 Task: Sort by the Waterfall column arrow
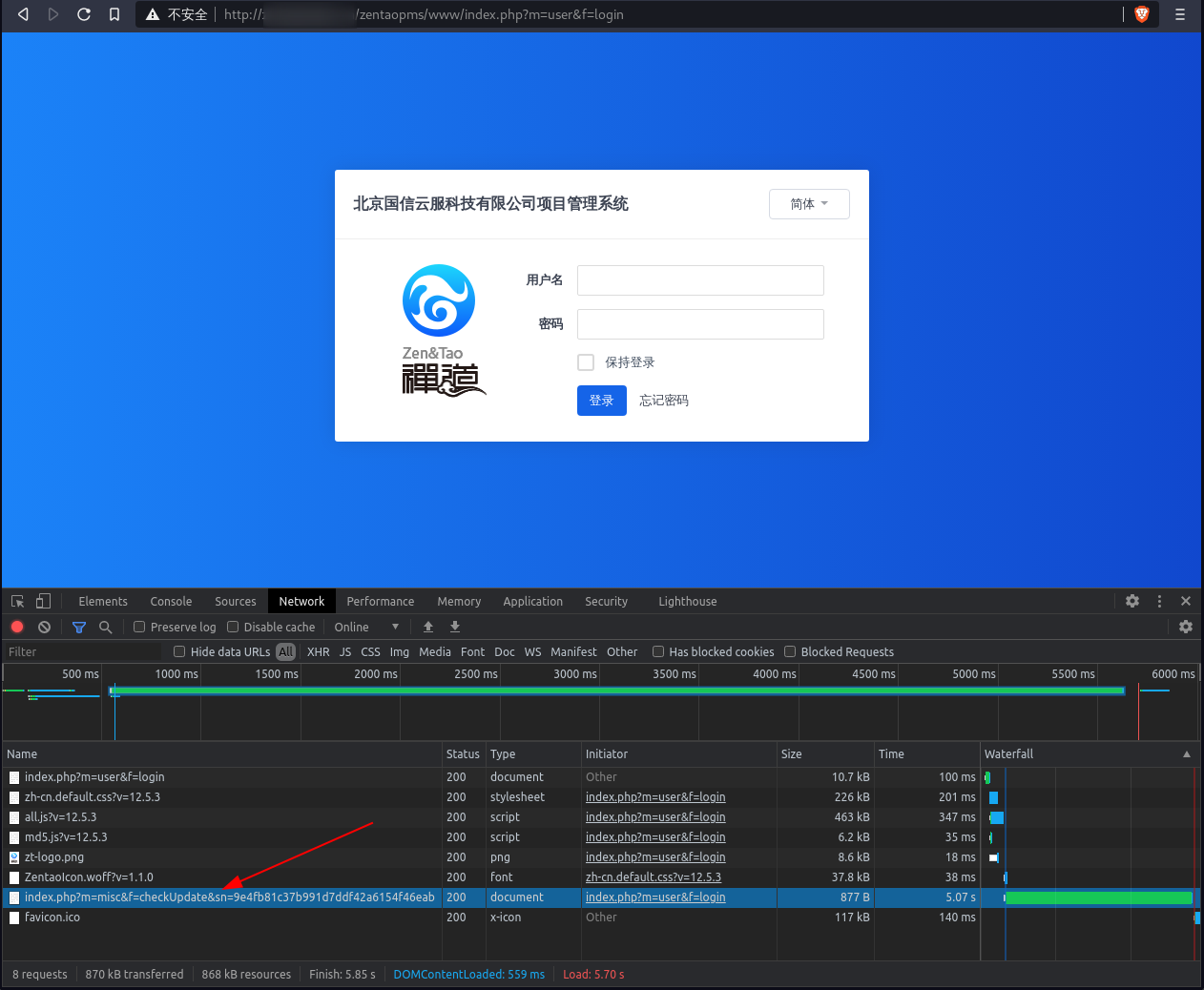tap(1187, 754)
